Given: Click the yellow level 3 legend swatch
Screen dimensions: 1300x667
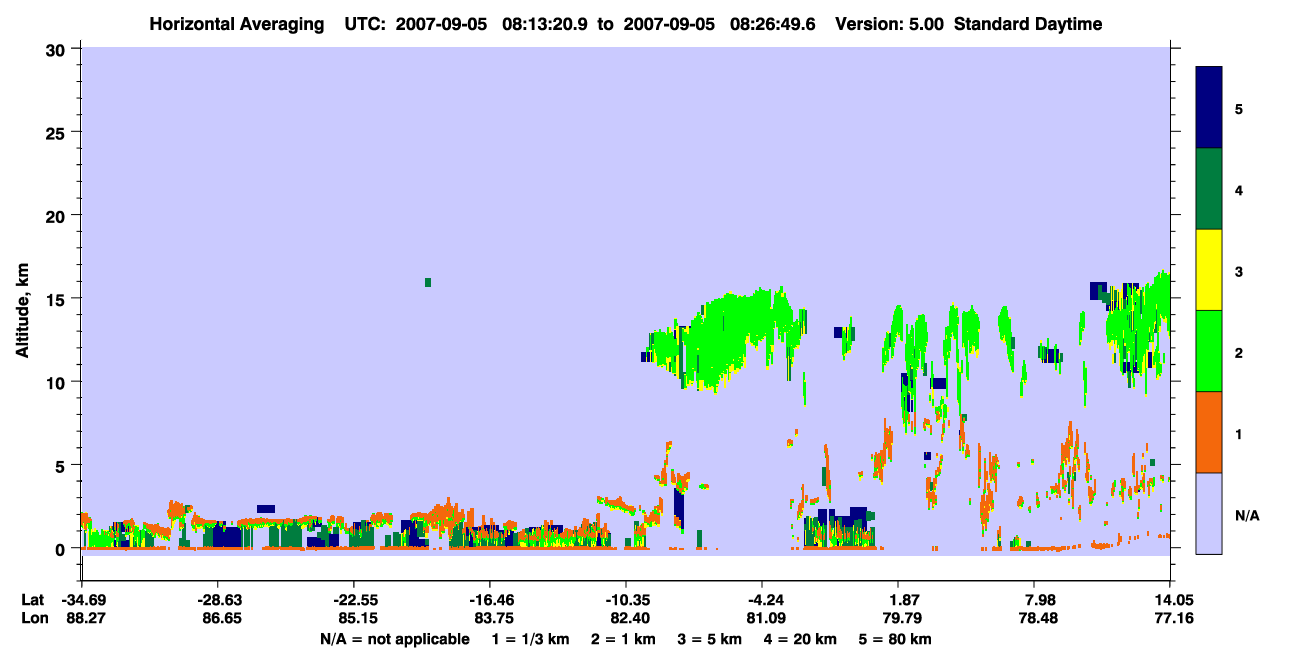Looking at the screenshot, I should point(1209,270).
